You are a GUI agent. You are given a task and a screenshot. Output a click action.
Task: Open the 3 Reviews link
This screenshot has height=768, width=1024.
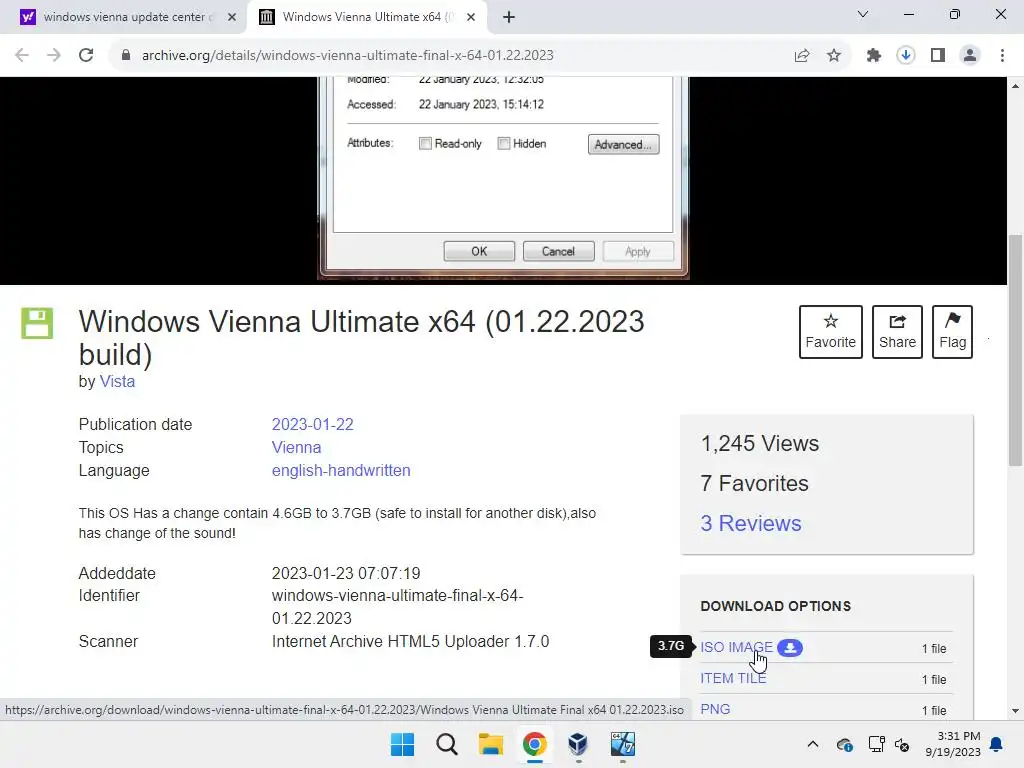tap(751, 523)
